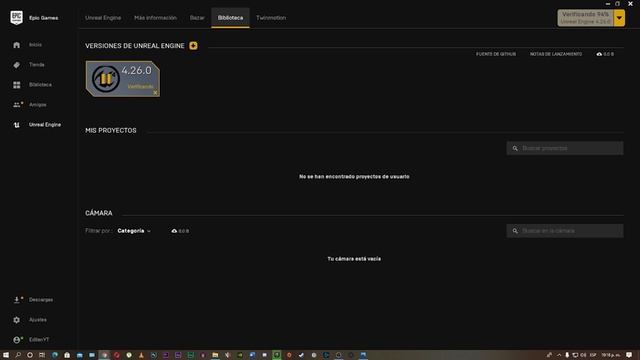Screen dimensions: 640x360
Task: Switch to the Bazar tab
Action: click(x=197, y=18)
